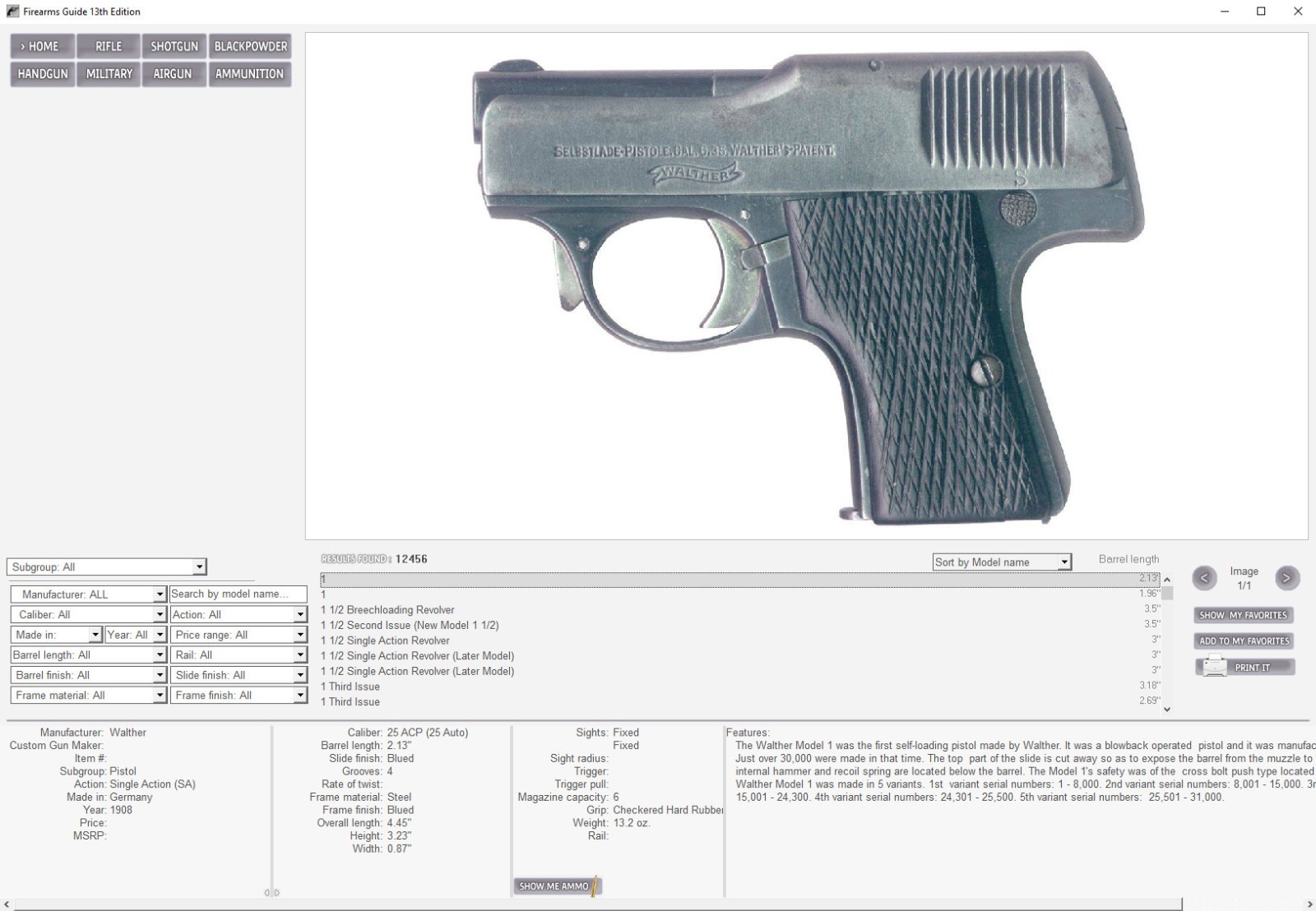This screenshot has width=1316, height=911.
Task: Click Action value Single Action (SA)
Action: tap(152, 784)
